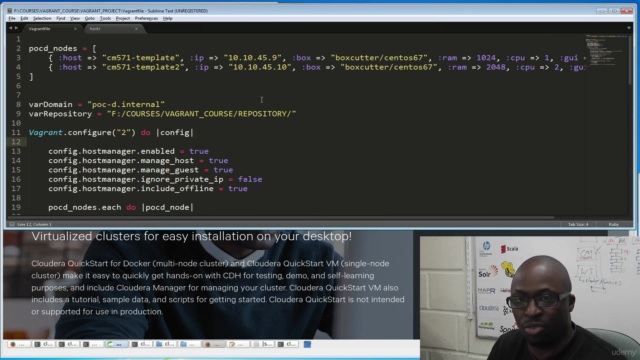Viewport: 640px width, 360px height.
Task: Open the Tab Size: 4 selector
Action: [x=578, y=224]
